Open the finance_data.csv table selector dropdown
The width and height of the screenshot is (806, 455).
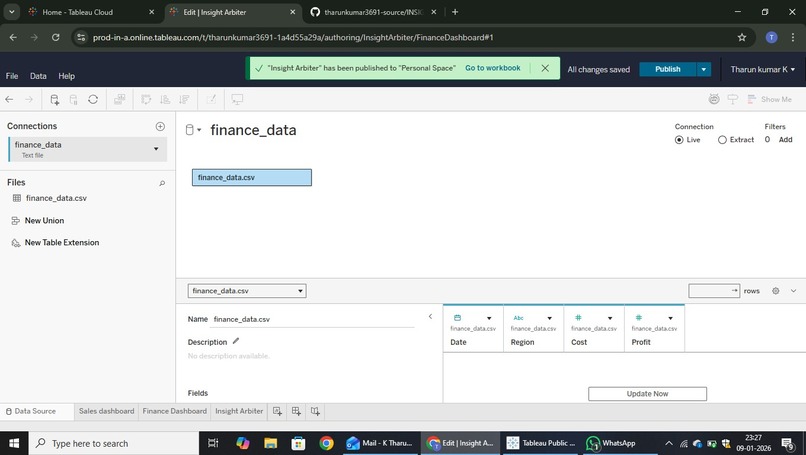pos(247,291)
